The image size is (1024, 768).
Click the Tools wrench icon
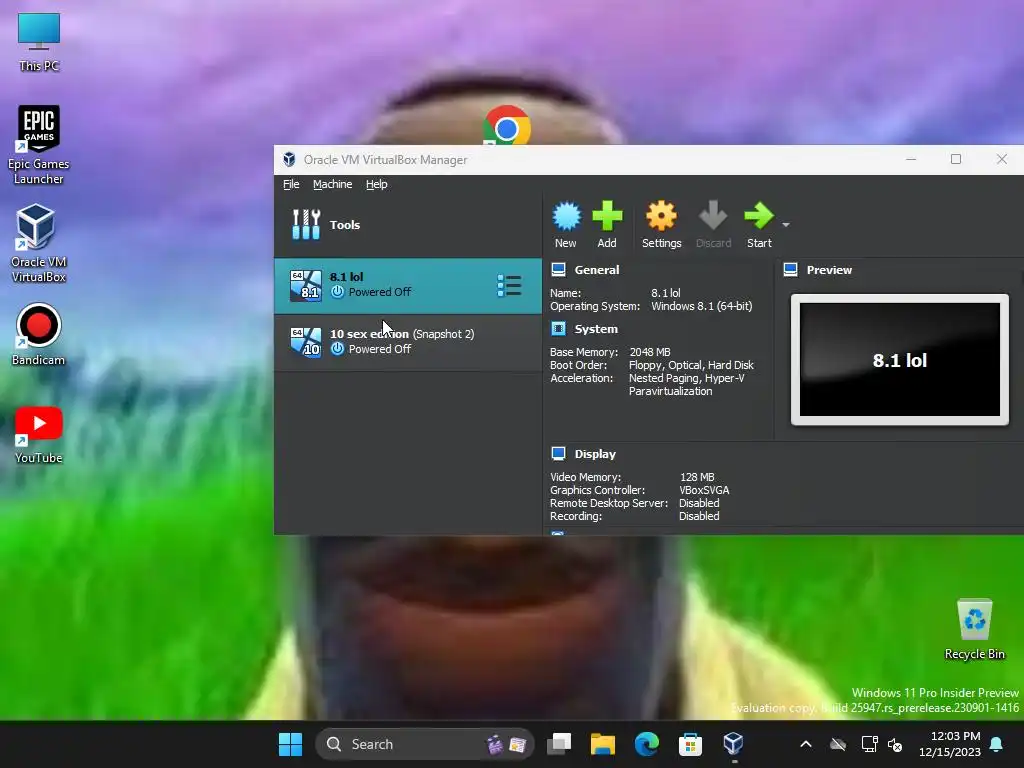click(306, 225)
